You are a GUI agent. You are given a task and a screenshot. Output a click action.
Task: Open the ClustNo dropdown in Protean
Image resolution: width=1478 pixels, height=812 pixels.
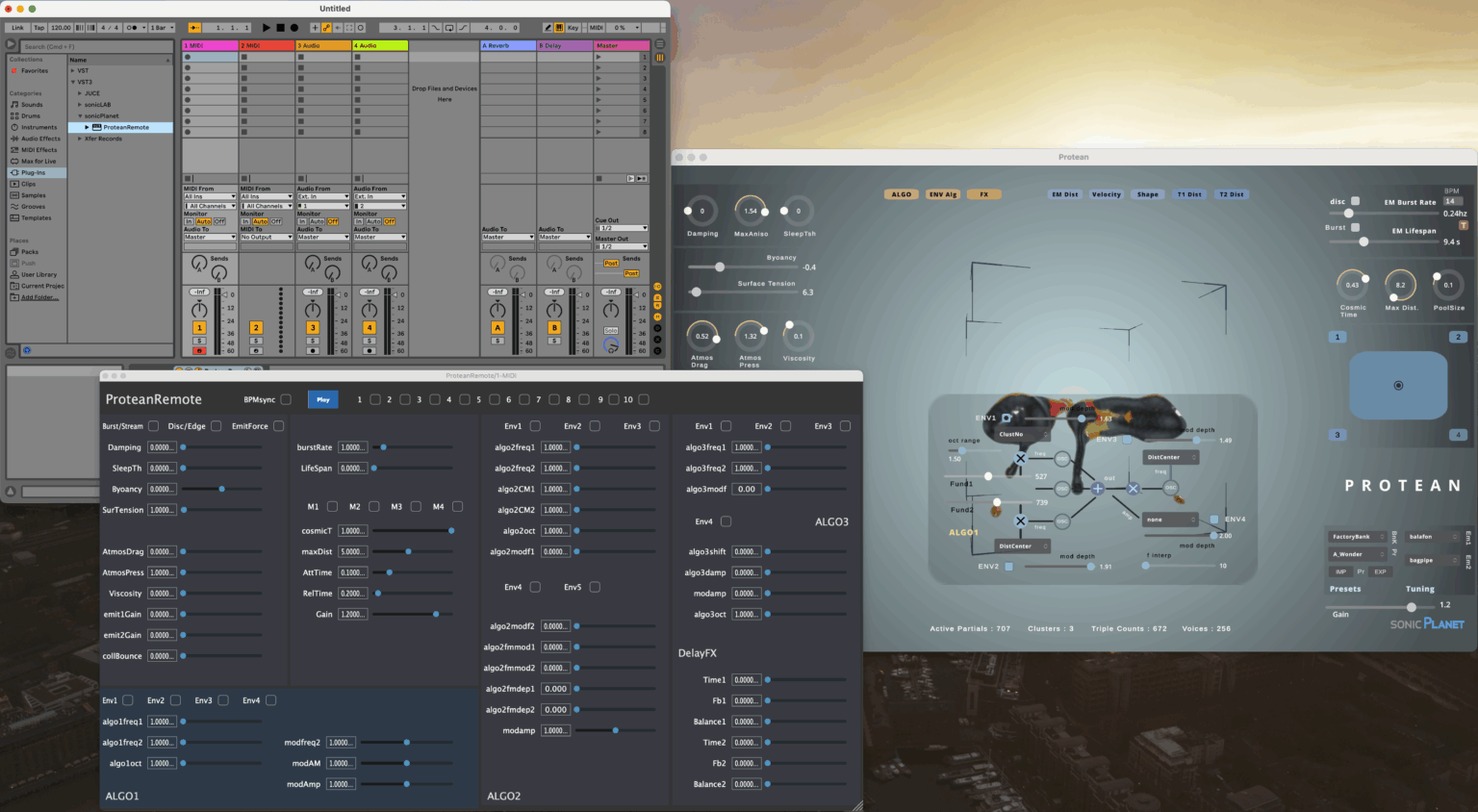1020,434
